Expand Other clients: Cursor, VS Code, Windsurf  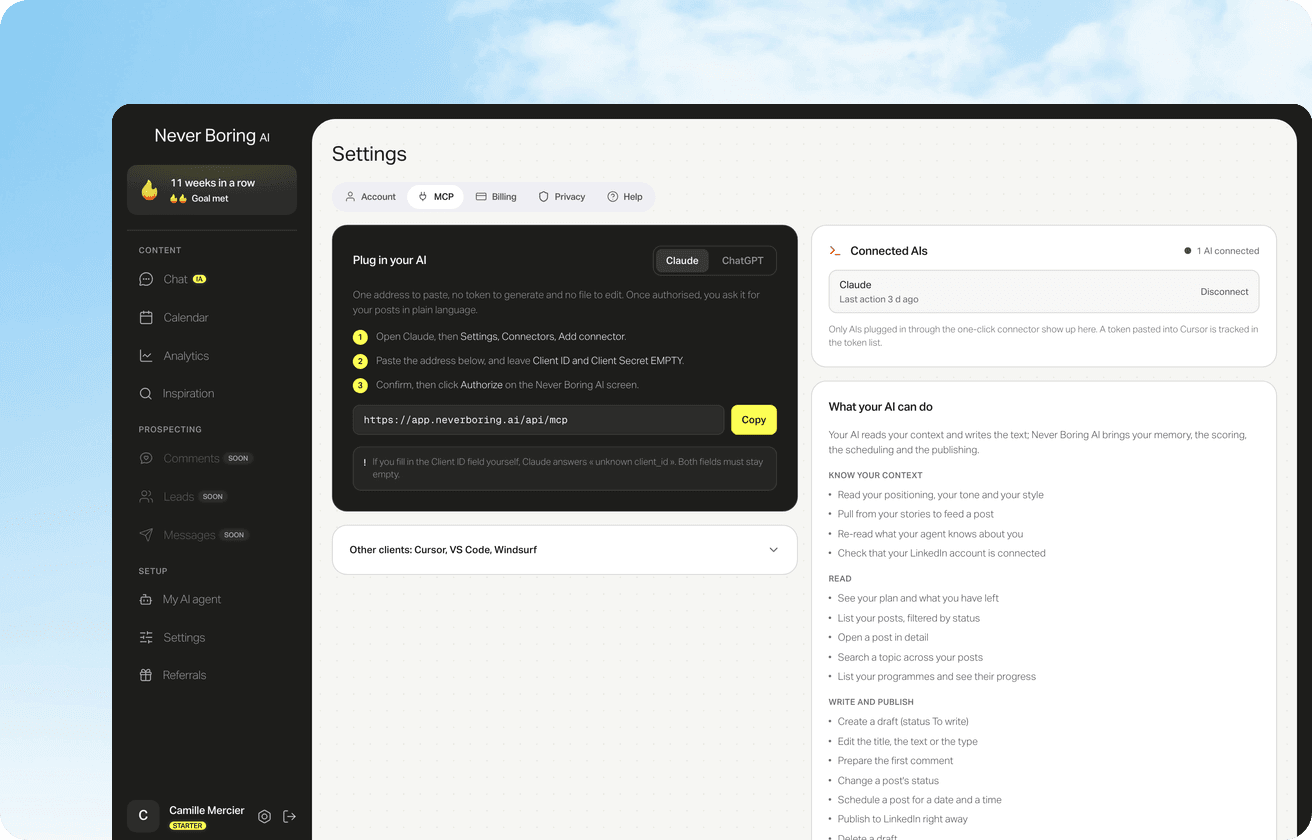pyautogui.click(x=565, y=550)
